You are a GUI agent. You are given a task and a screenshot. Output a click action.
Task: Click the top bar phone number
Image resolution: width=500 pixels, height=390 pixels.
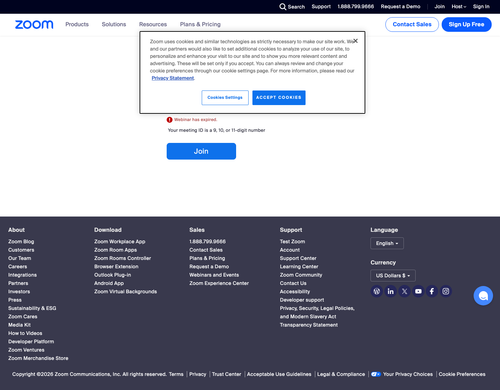click(356, 7)
